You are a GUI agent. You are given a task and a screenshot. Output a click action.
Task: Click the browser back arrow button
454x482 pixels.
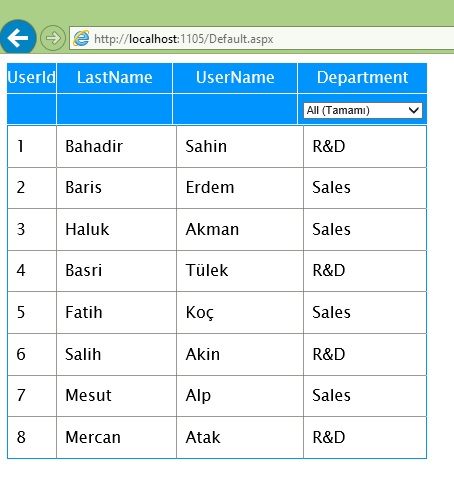[x=18, y=38]
